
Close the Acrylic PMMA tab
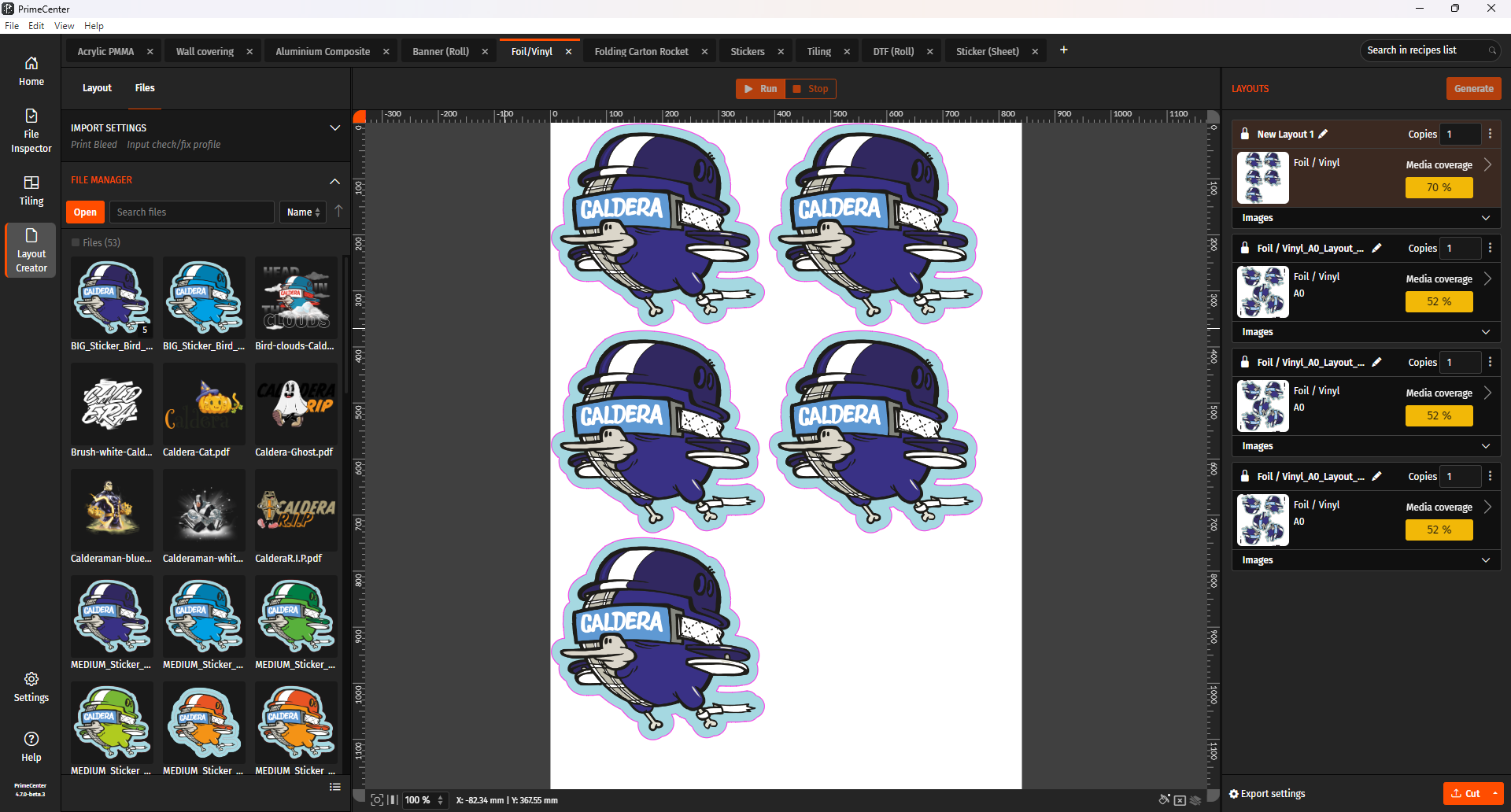click(x=150, y=51)
